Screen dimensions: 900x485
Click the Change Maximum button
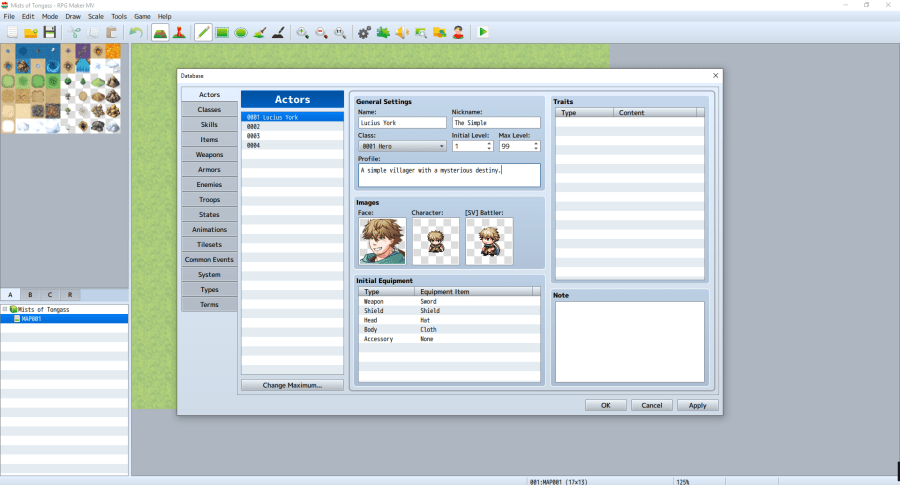click(x=292, y=385)
